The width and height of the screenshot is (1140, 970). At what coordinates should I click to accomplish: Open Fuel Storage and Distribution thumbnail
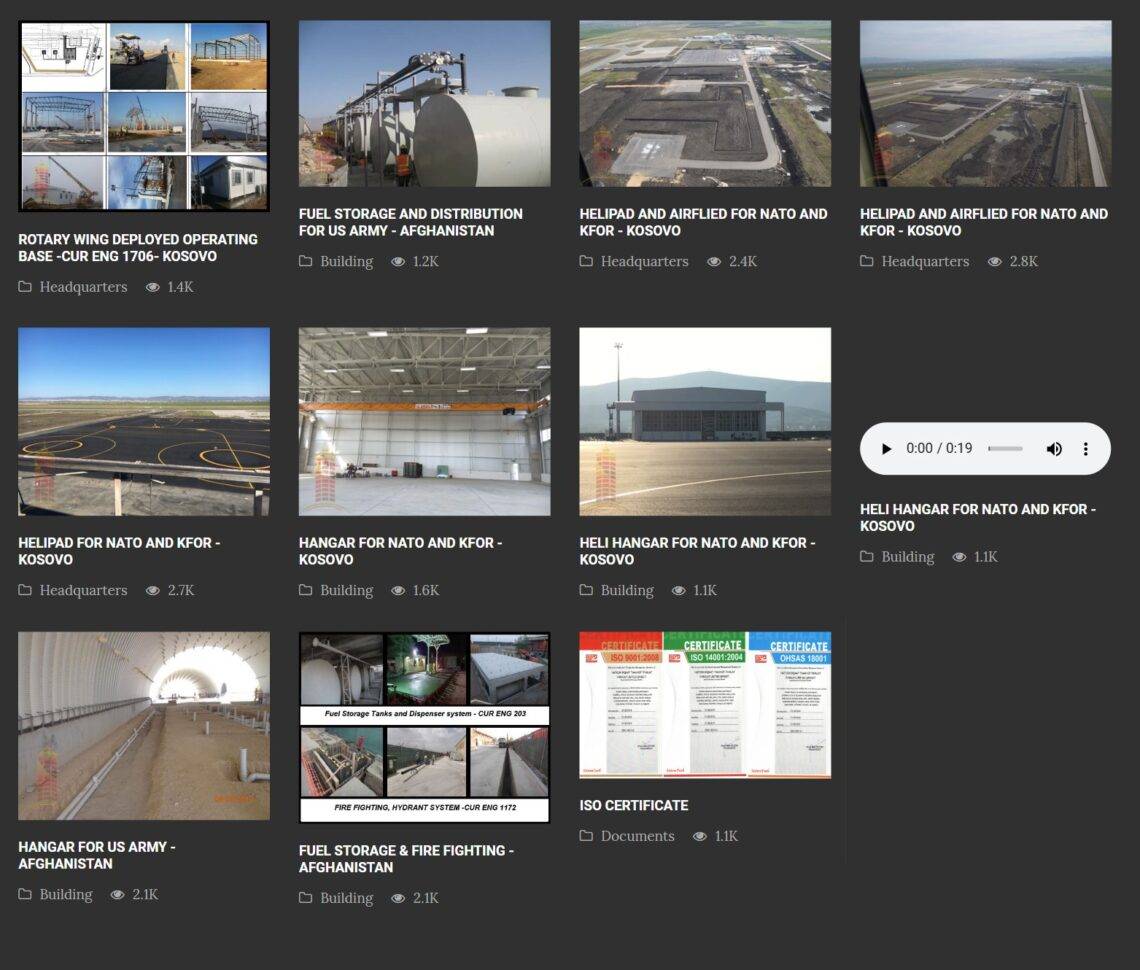click(x=424, y=103)
